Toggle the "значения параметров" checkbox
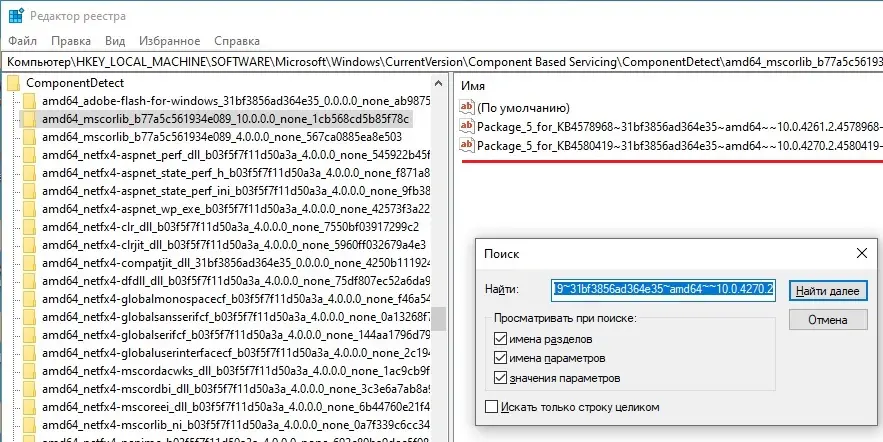 click(x=500, y=378)
